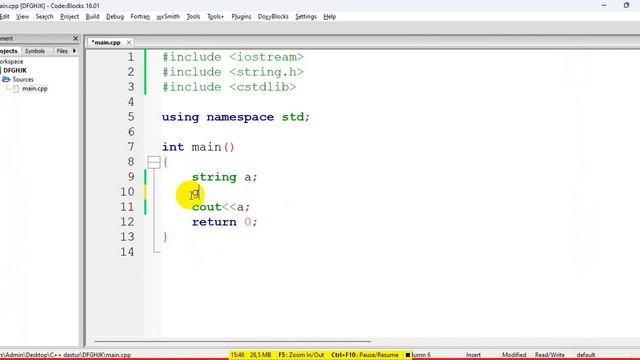Select the Sources folder label

[23, 80]
